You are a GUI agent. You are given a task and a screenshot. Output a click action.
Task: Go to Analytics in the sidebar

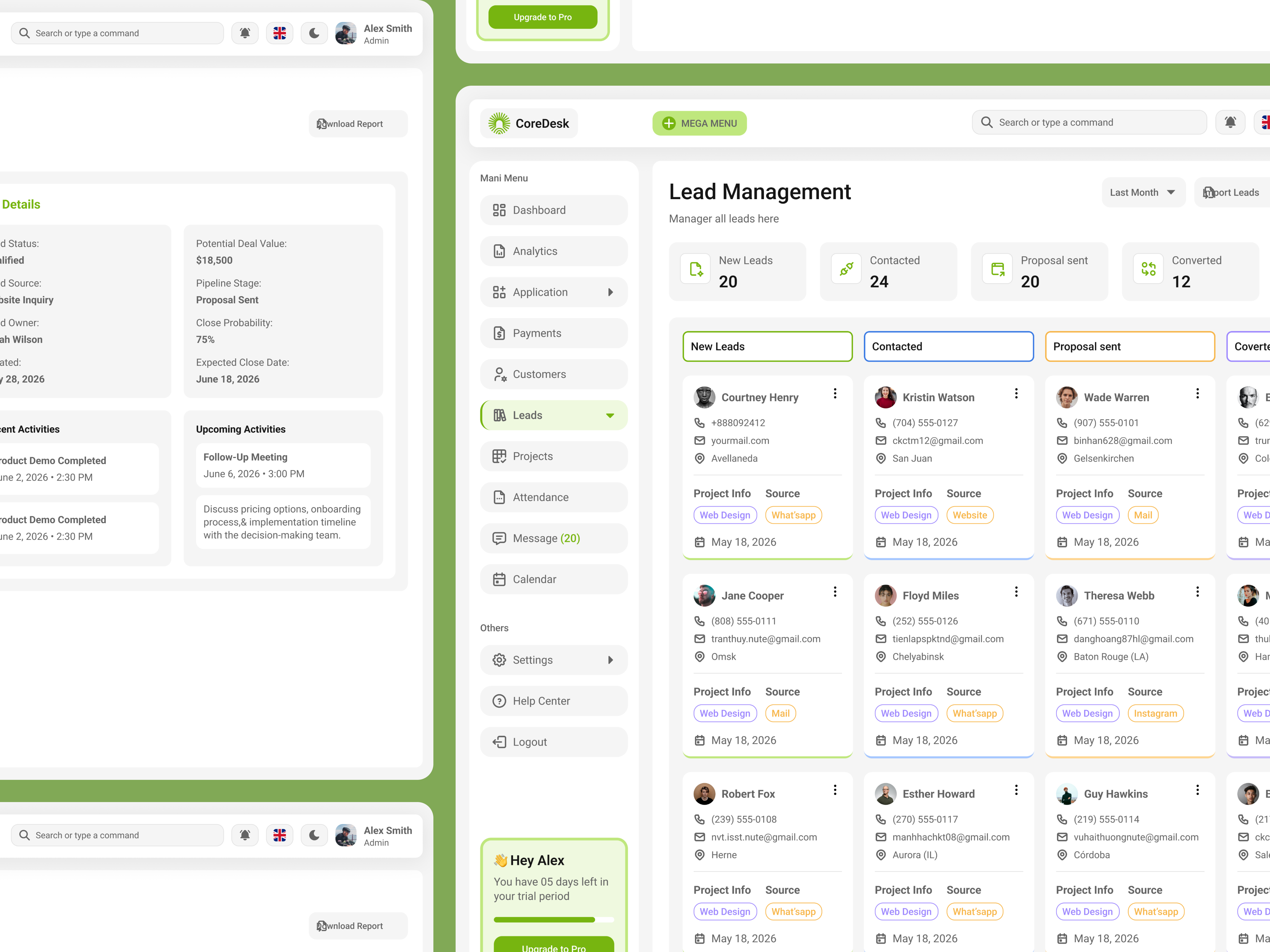click(554, 251)
